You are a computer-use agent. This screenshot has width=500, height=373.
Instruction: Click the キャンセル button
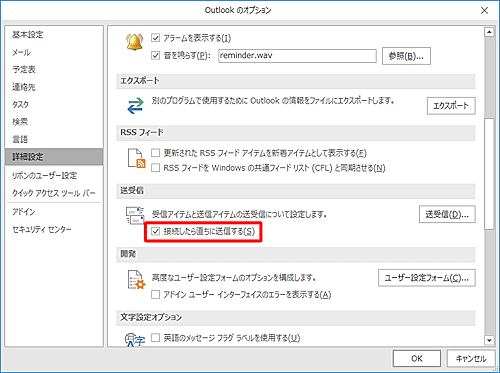pyautogui.click(x=471, y=359)
